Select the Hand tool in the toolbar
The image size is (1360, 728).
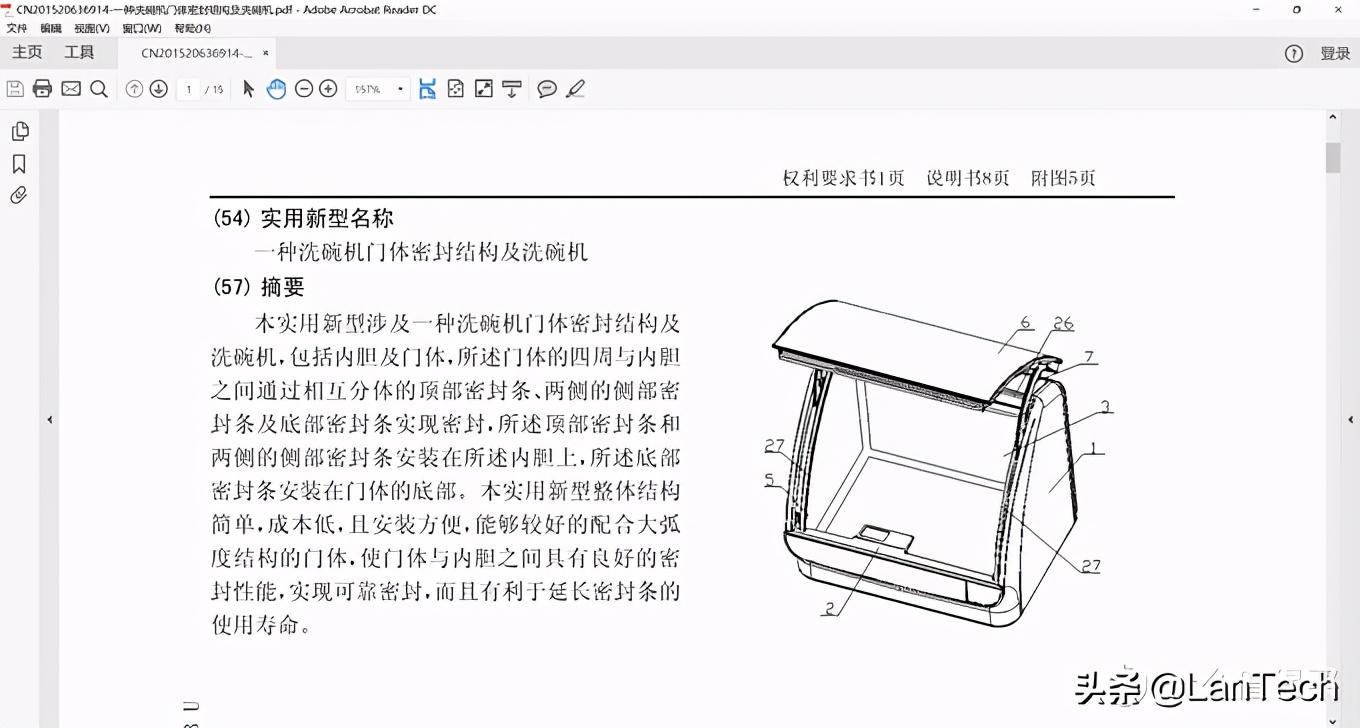click(x=276, y=89)
